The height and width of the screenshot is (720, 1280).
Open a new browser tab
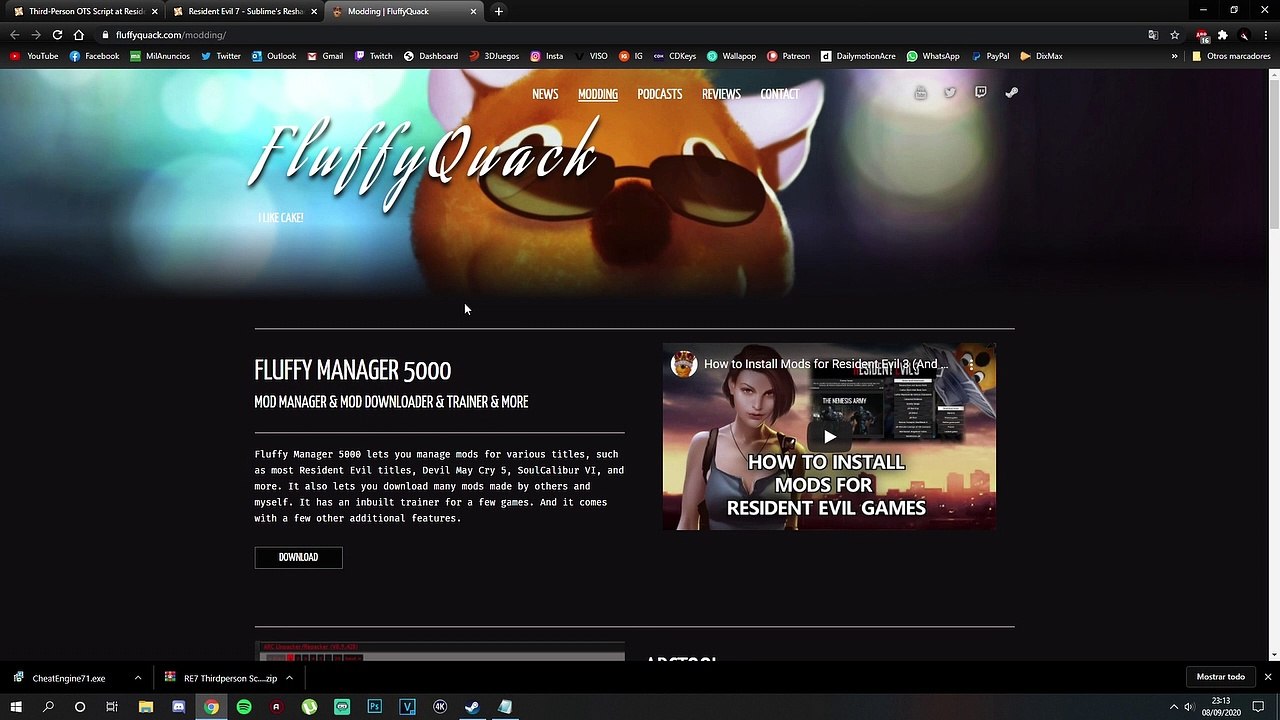(x=498, y=11)
